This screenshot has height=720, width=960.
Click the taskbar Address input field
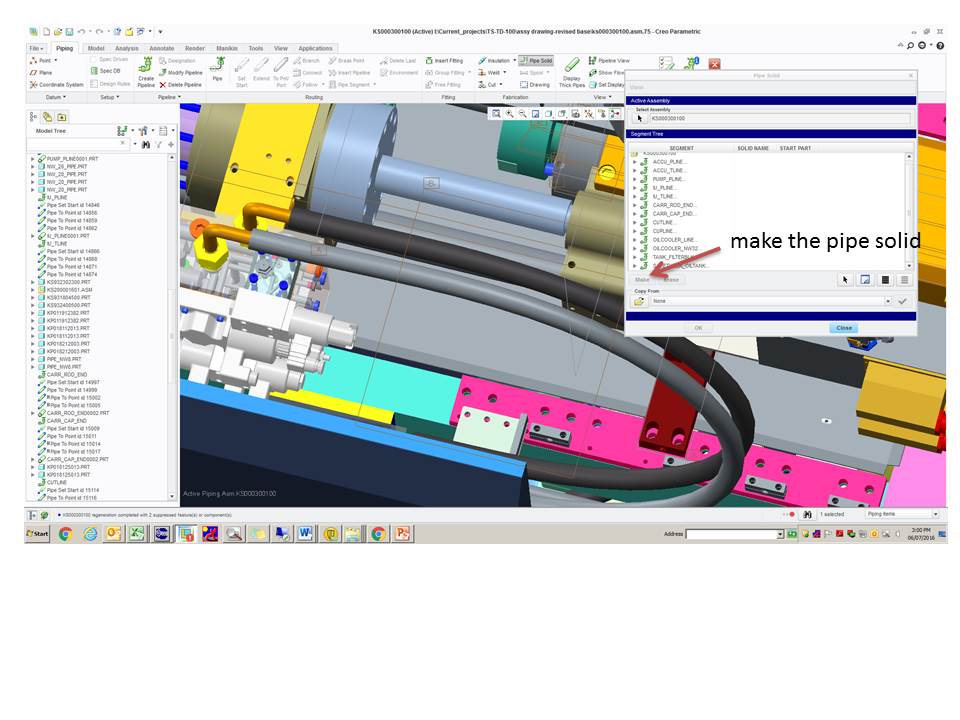click(x=732, y=534)
